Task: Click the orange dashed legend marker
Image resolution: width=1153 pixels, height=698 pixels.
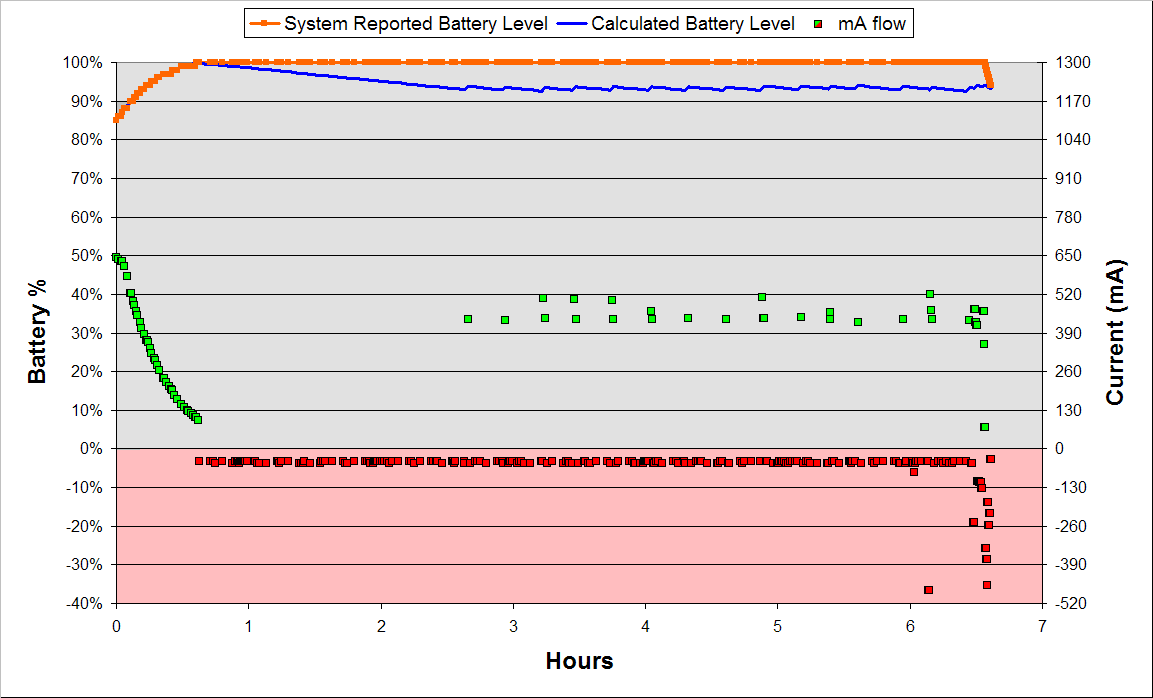Action: coord(265,22)
